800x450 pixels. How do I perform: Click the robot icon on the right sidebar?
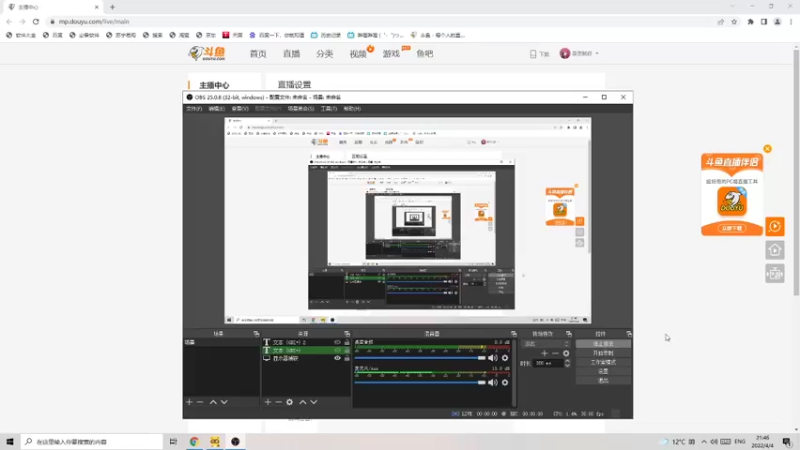click(774, 274)
